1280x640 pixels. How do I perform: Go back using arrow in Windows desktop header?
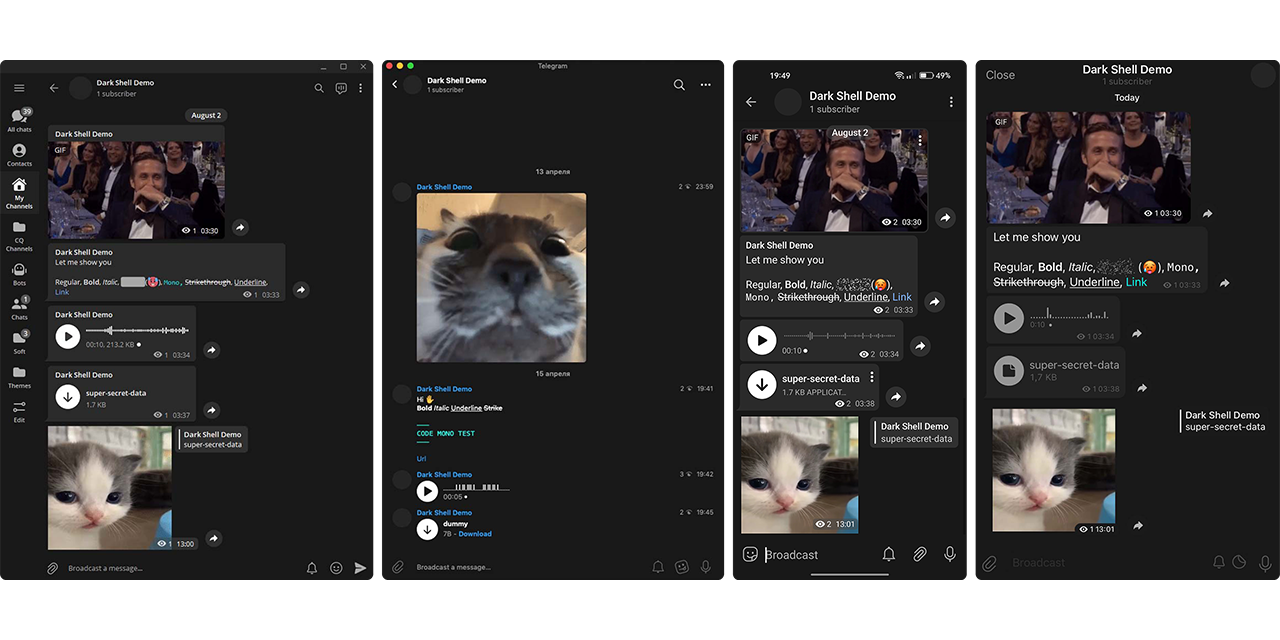click(x=54, y=88)
